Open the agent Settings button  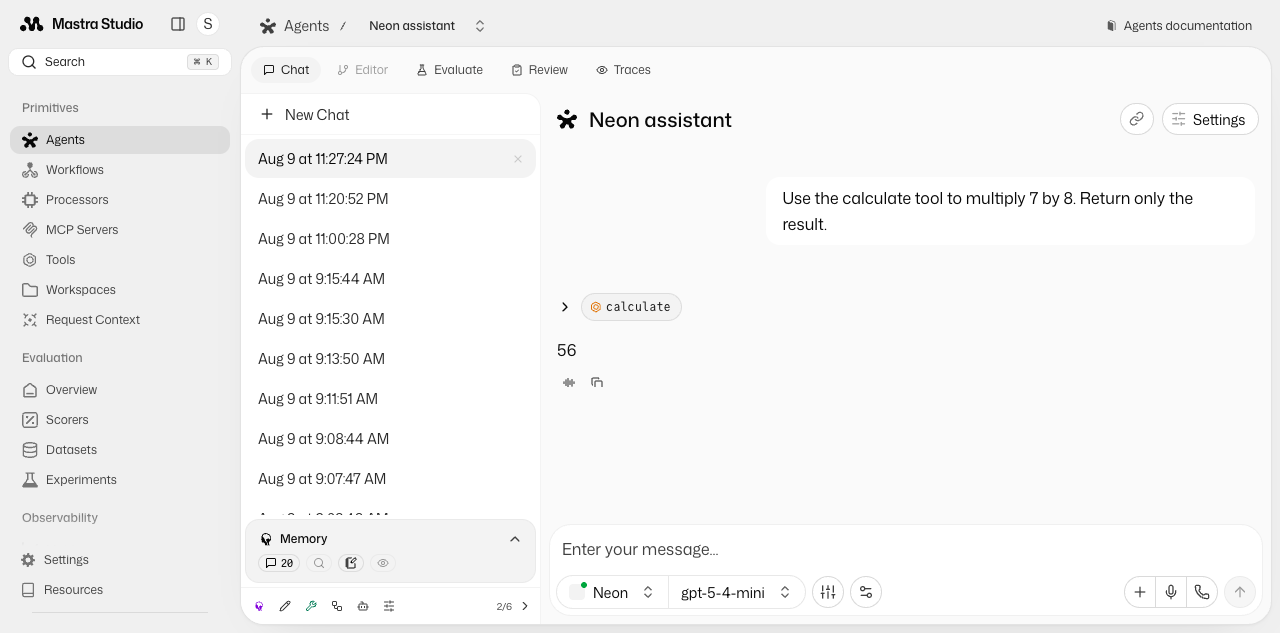pos(1210,119)
